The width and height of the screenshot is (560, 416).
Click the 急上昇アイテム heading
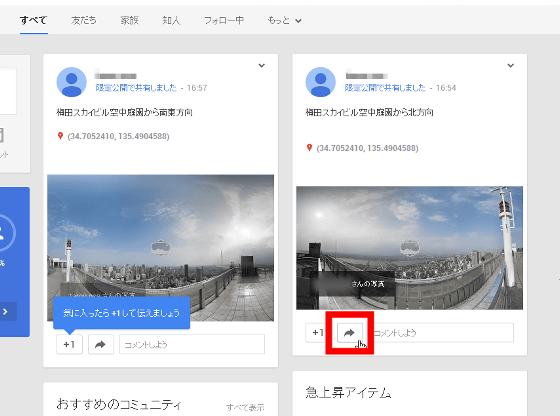point(348,392)
